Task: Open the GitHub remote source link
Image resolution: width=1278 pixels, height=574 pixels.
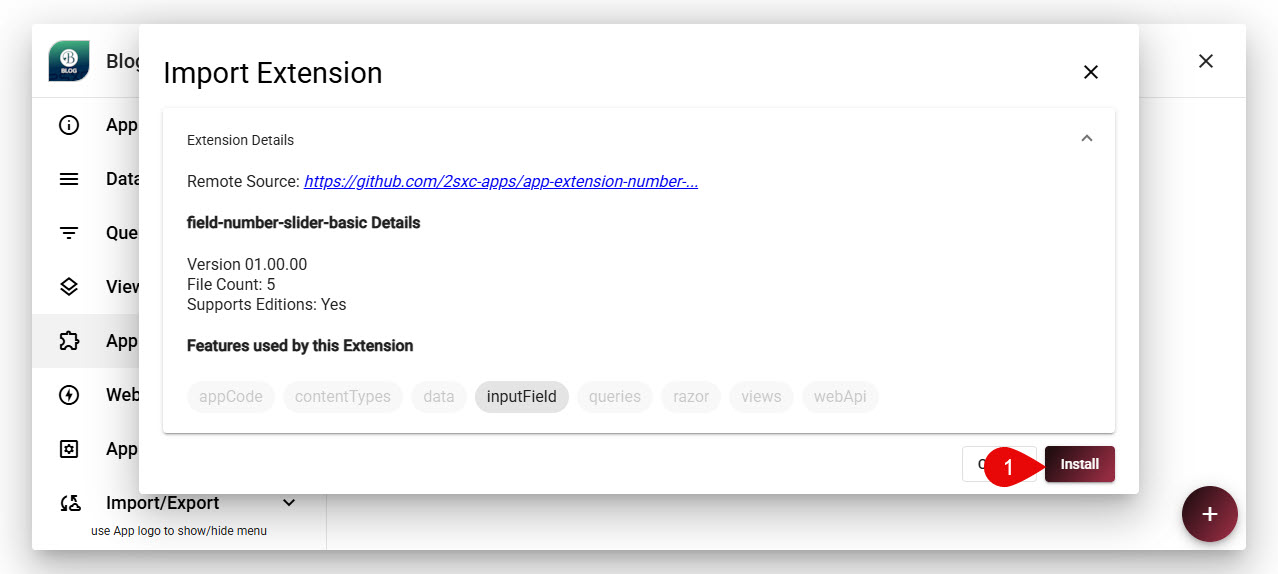Action: tap(501, 182)
